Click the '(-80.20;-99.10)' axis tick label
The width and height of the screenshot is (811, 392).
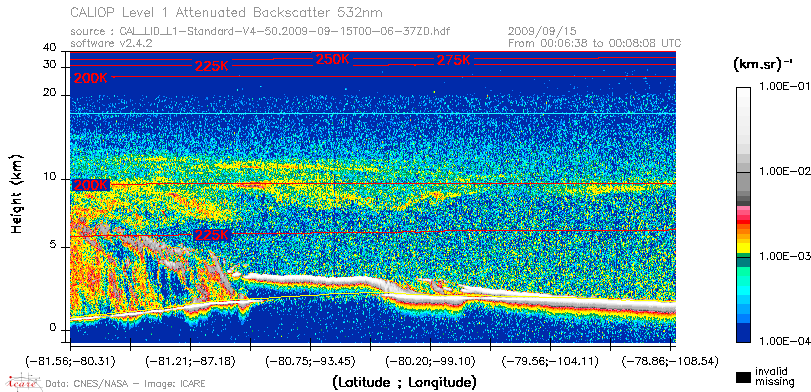(431, 361)
